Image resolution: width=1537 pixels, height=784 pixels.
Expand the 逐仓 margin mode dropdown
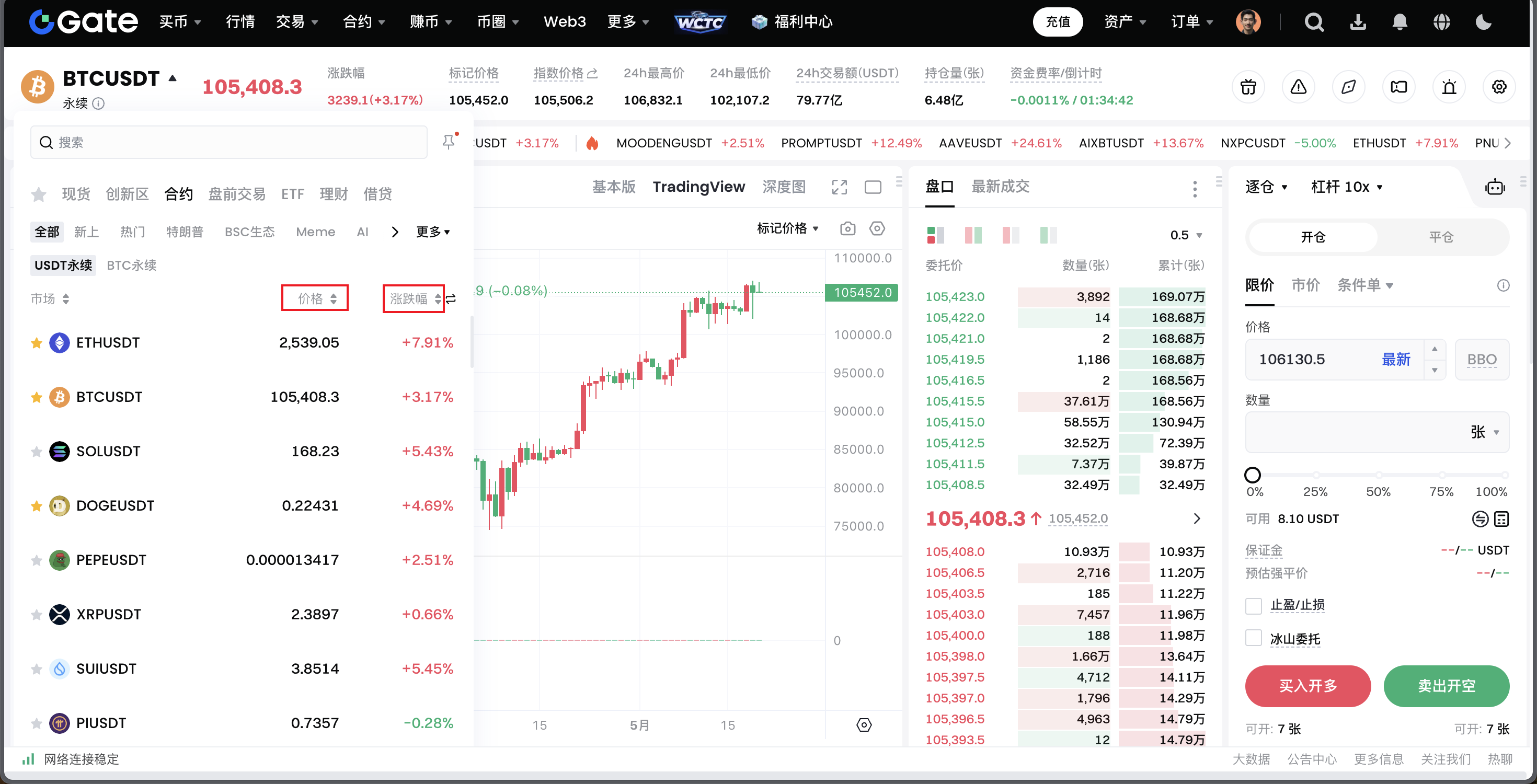(1266, 187)
